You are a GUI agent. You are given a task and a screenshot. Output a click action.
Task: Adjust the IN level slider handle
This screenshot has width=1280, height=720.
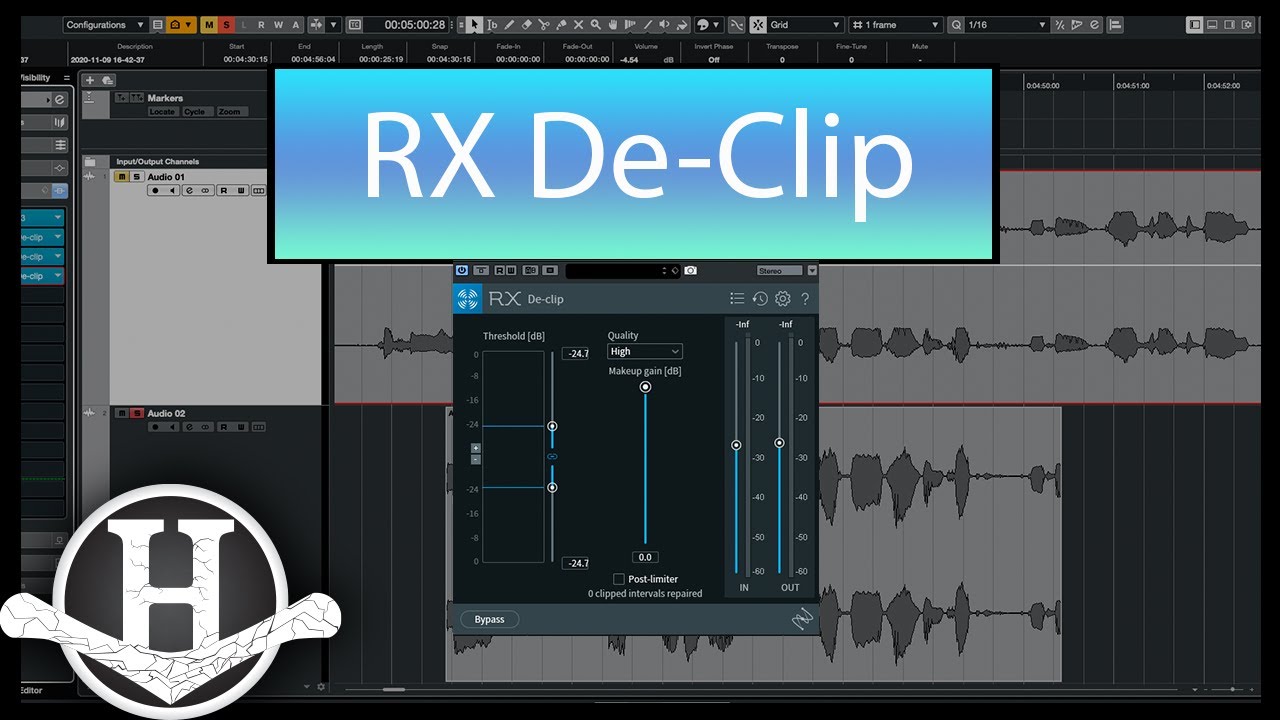(x=737, y=445)
